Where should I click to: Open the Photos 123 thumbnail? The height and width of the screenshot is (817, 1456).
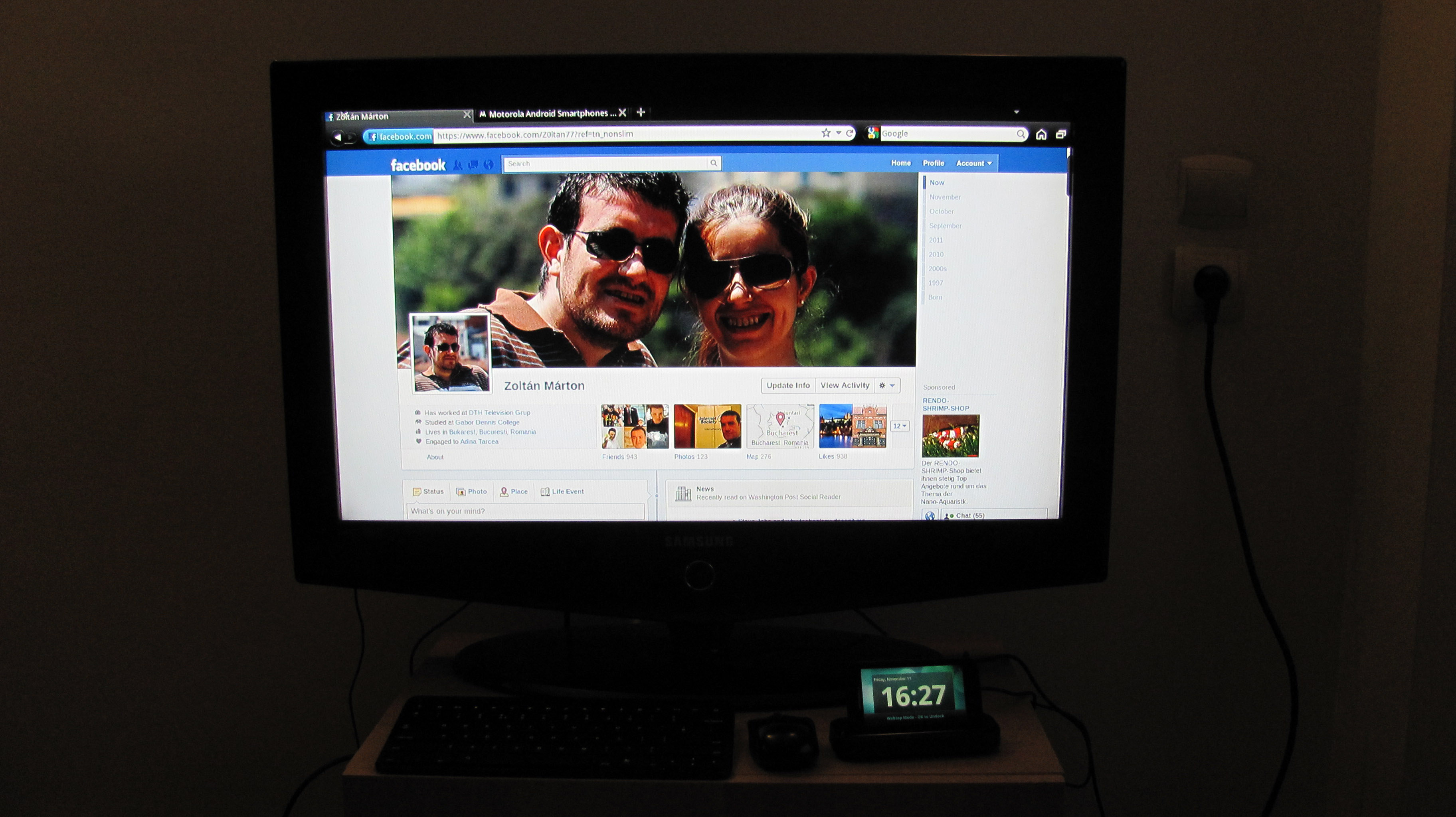coord(707,426)
